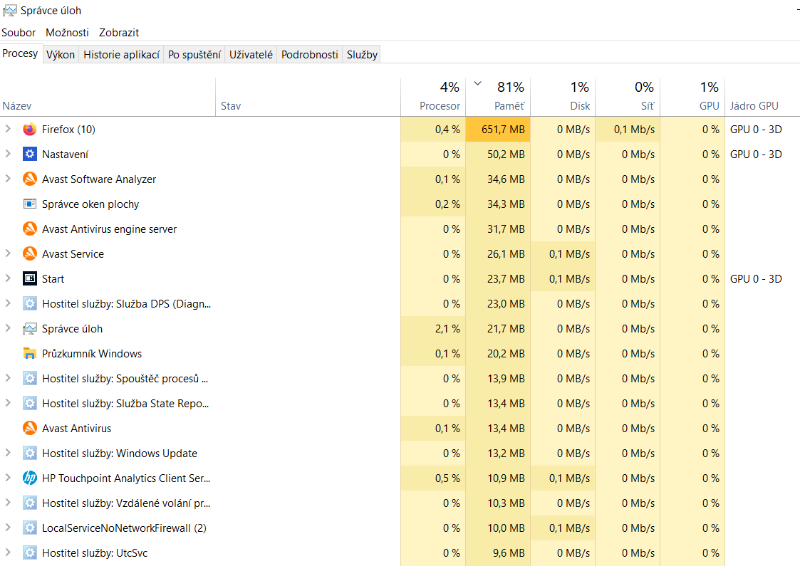800x566 pixels.
Task: Expand the Firefox (10) process group
Action: (8, 129)
